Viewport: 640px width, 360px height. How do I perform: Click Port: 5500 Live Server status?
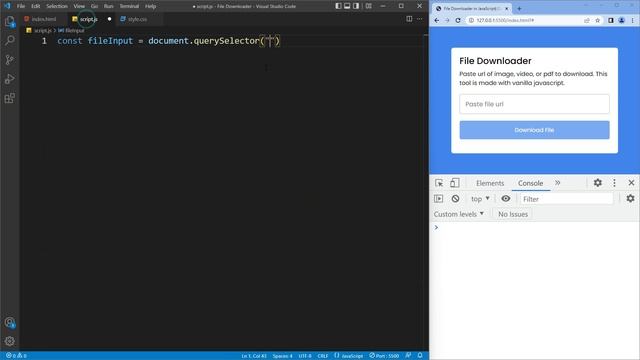[384, 356]
